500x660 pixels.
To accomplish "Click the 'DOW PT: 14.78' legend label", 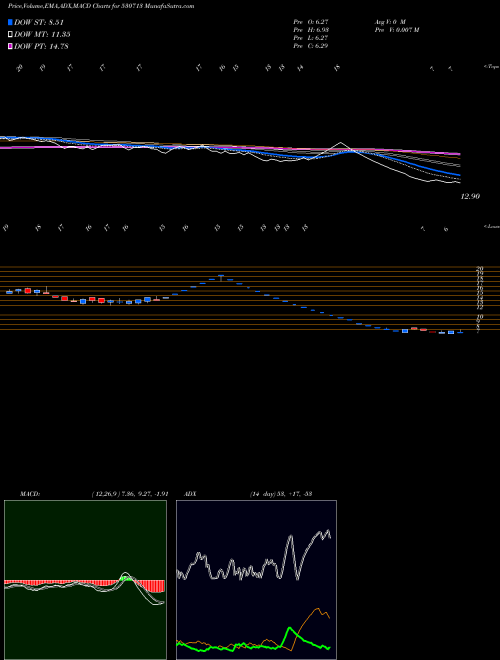I will (x=41, y=46).
